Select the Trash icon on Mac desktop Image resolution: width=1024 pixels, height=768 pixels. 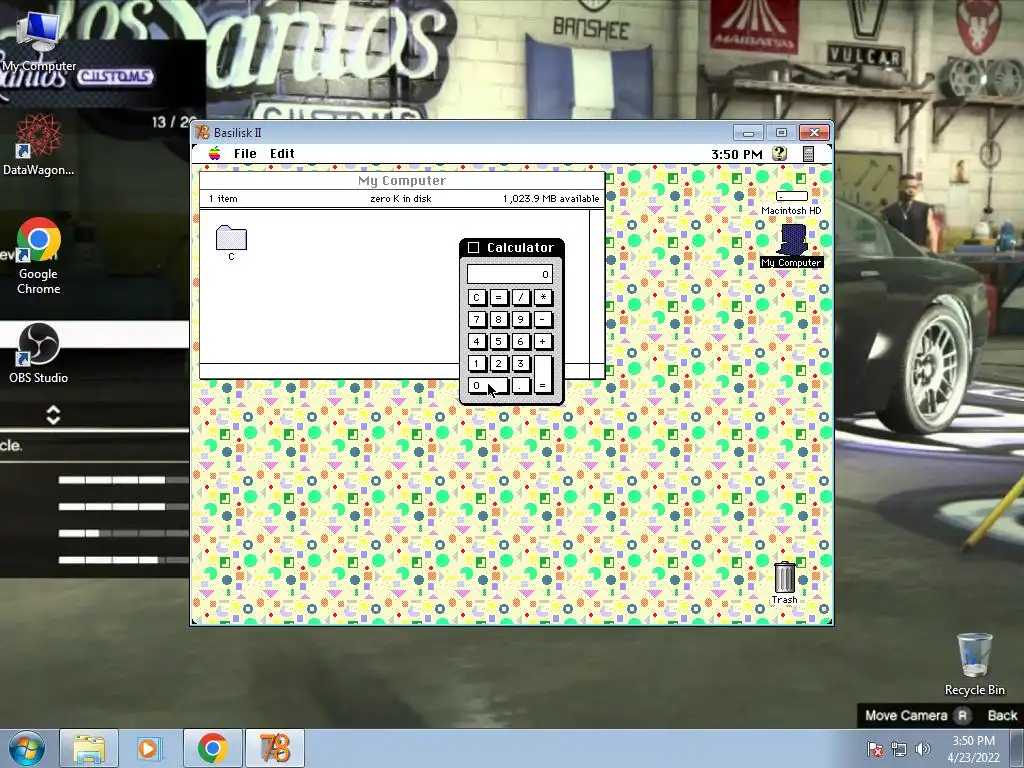click(784, 583)
